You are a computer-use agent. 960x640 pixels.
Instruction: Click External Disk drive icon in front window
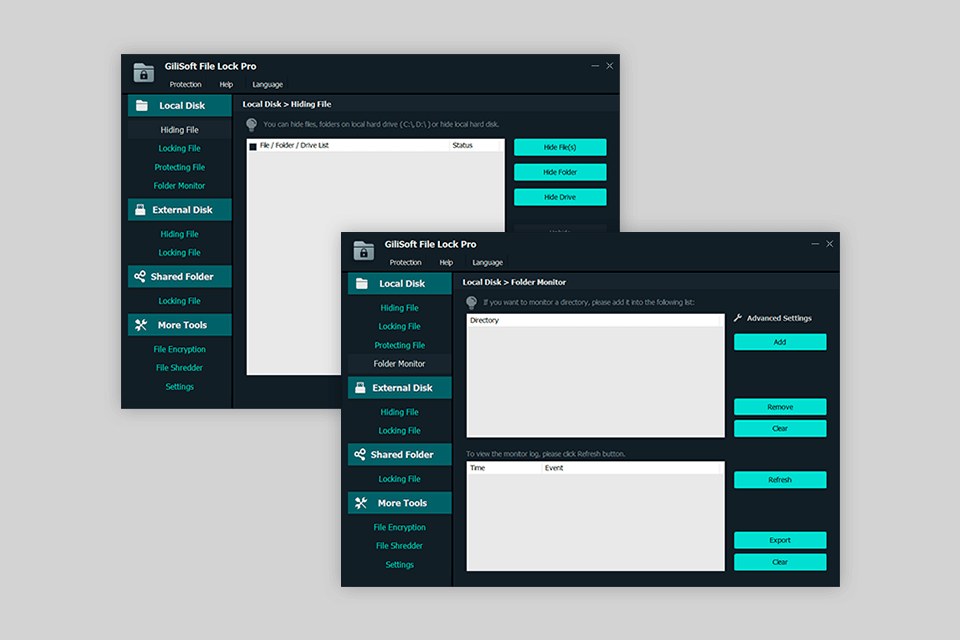point(361,388)
